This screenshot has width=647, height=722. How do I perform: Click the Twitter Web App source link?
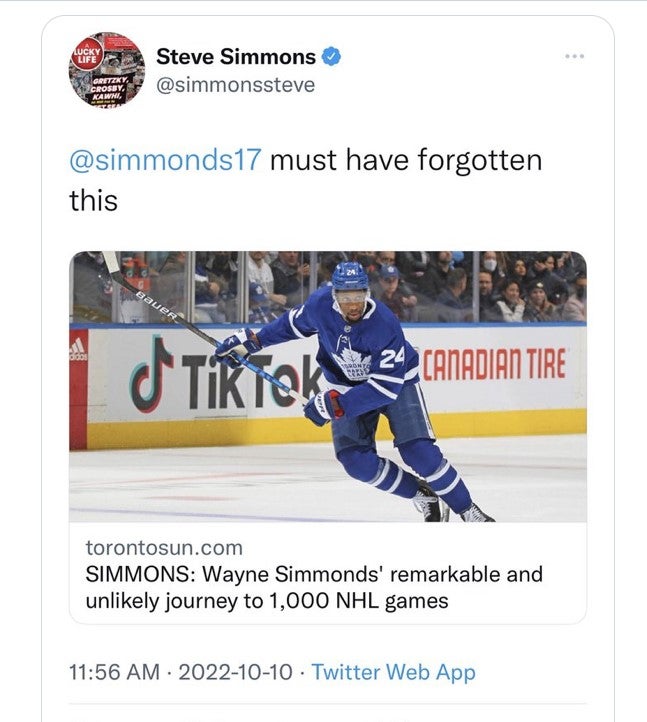(x=393, y=672)
